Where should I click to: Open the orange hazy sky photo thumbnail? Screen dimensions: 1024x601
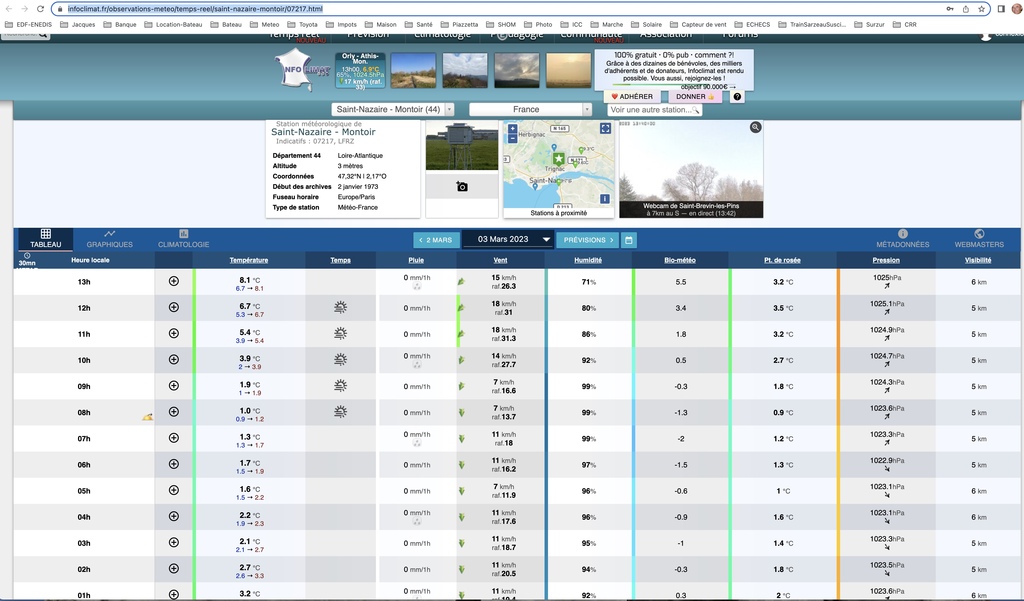point(568,71)
